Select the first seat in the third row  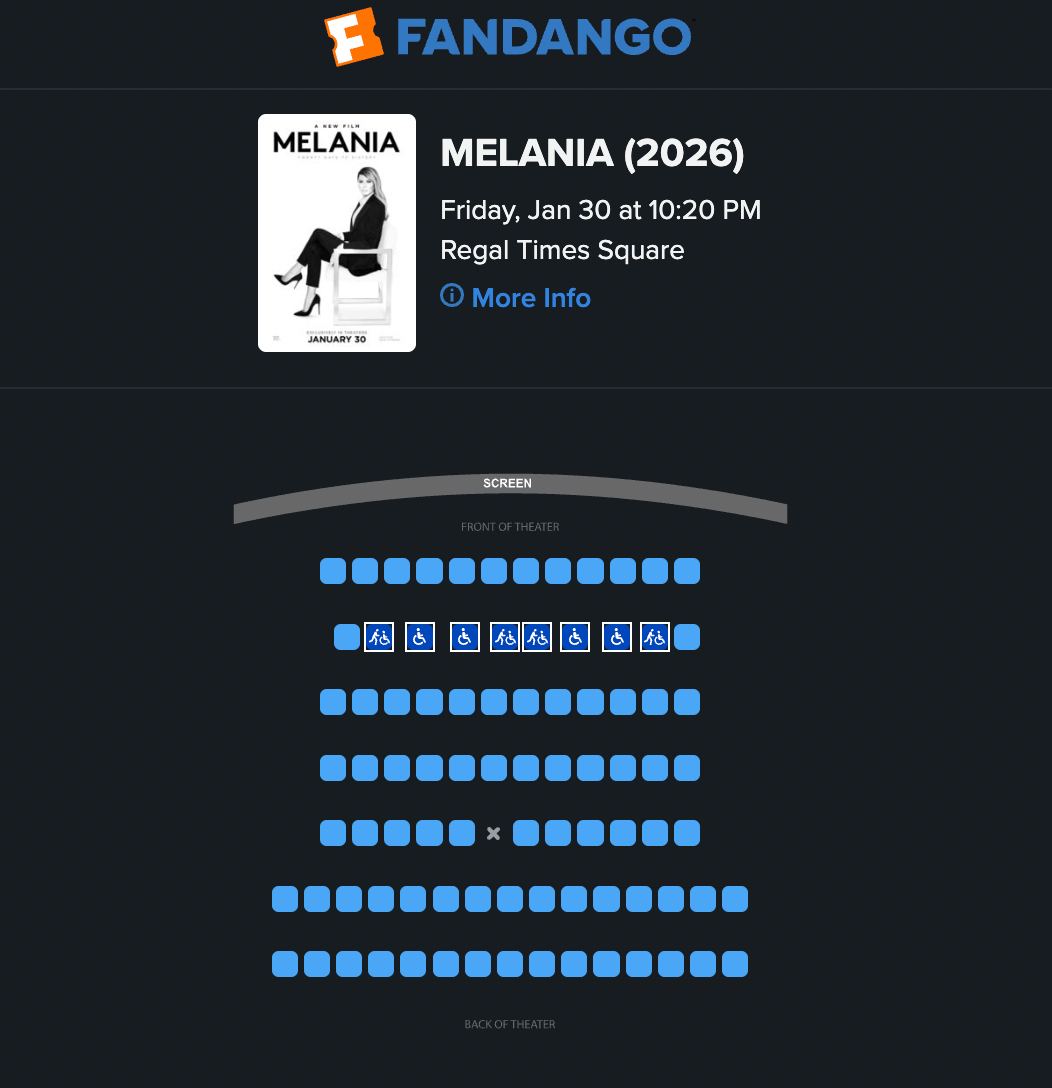coord(333,702)
